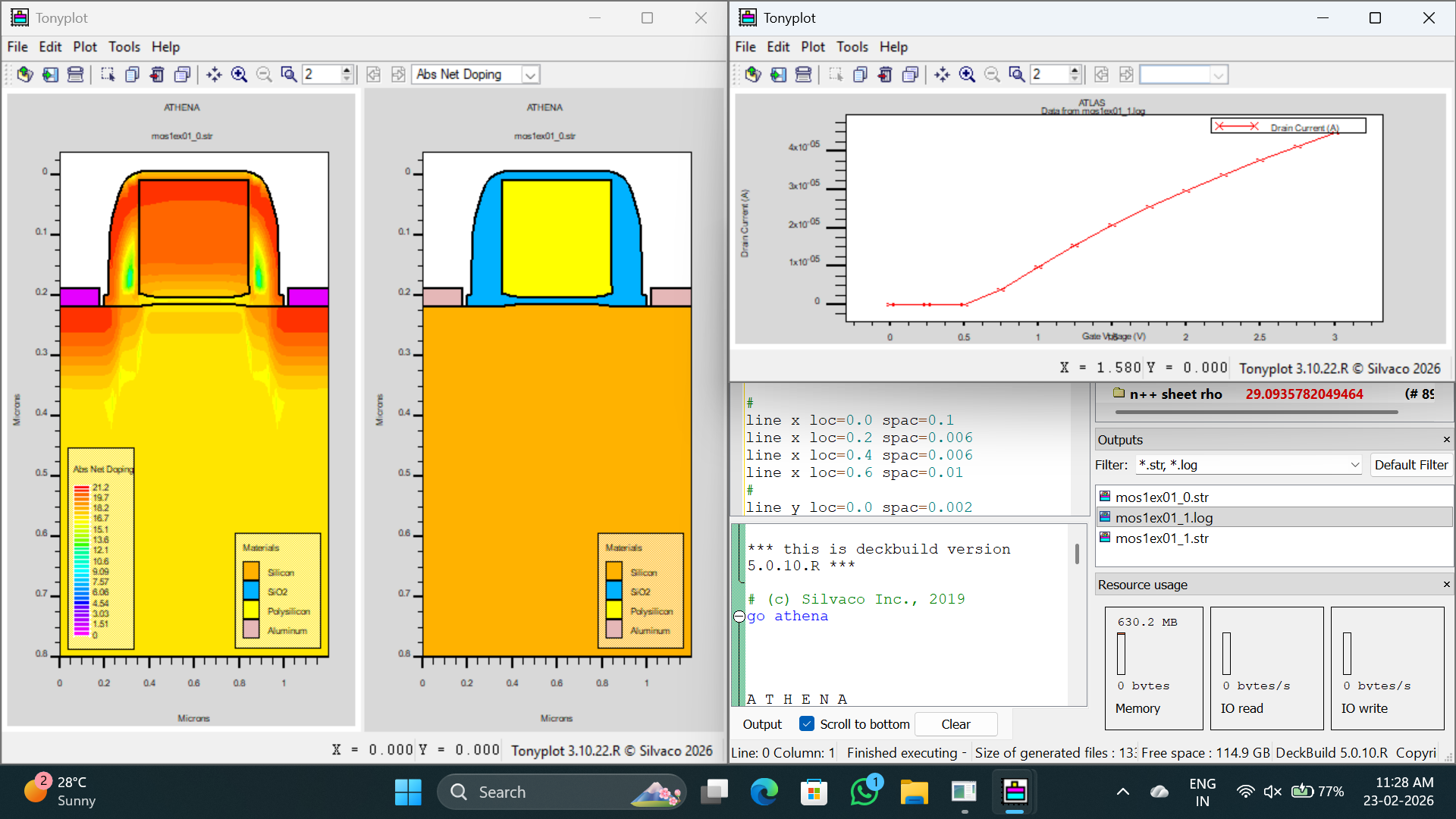Click the next arrow icon in the structure Tonyplot toolbar
This screenshot has height=819, width=1456.
(x=398, y=74)
